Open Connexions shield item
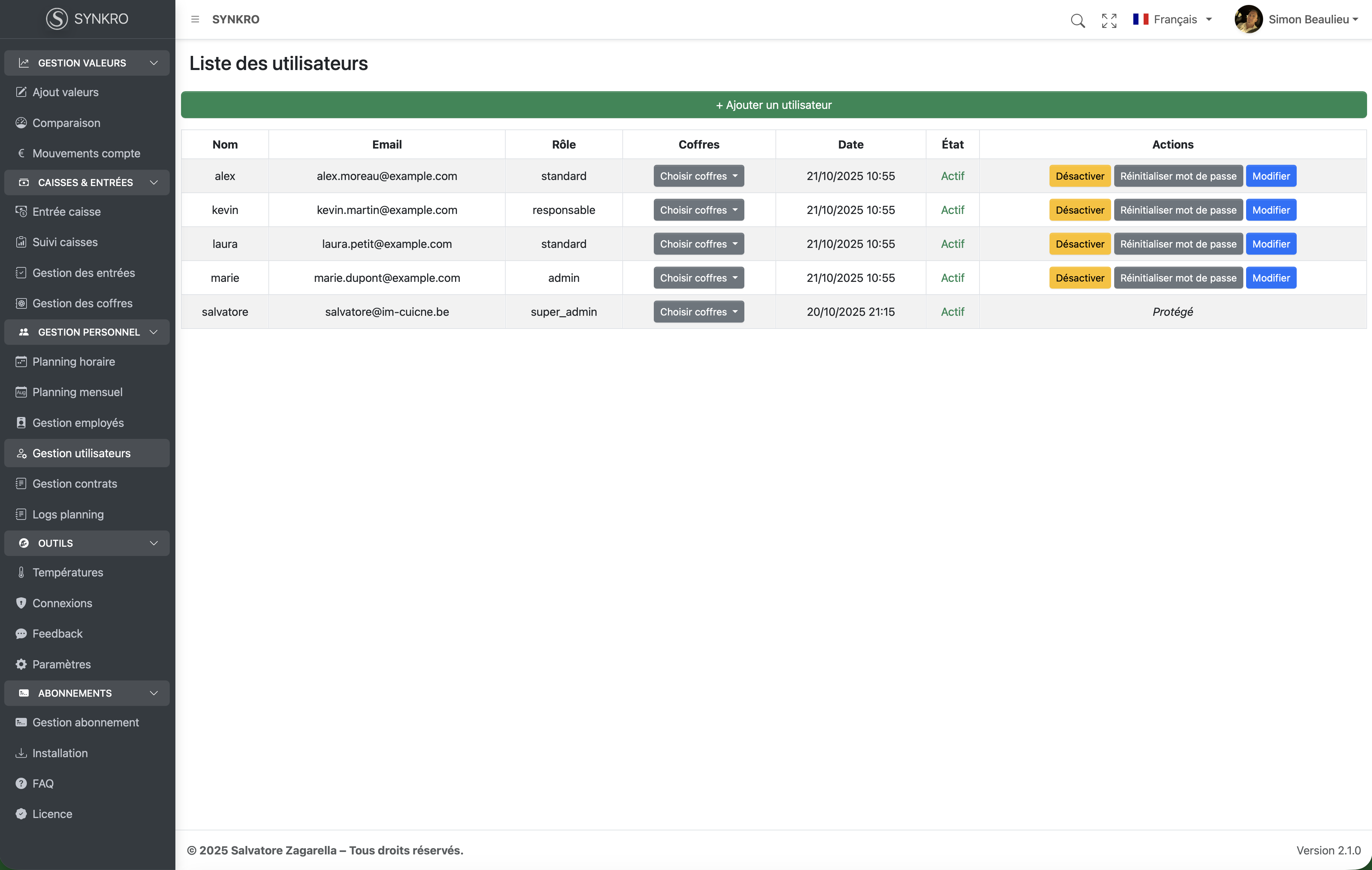 tap(62, 603)
